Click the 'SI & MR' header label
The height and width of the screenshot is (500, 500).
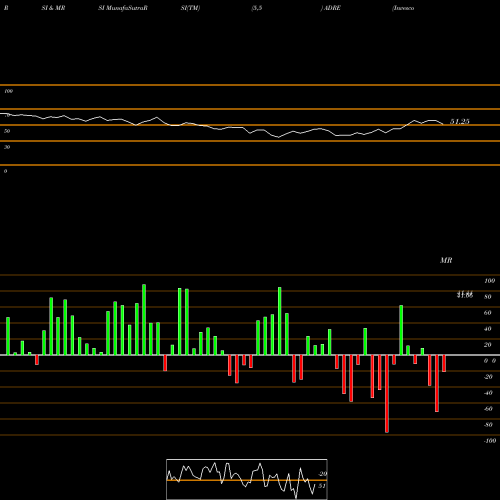[x=53, y=8]
